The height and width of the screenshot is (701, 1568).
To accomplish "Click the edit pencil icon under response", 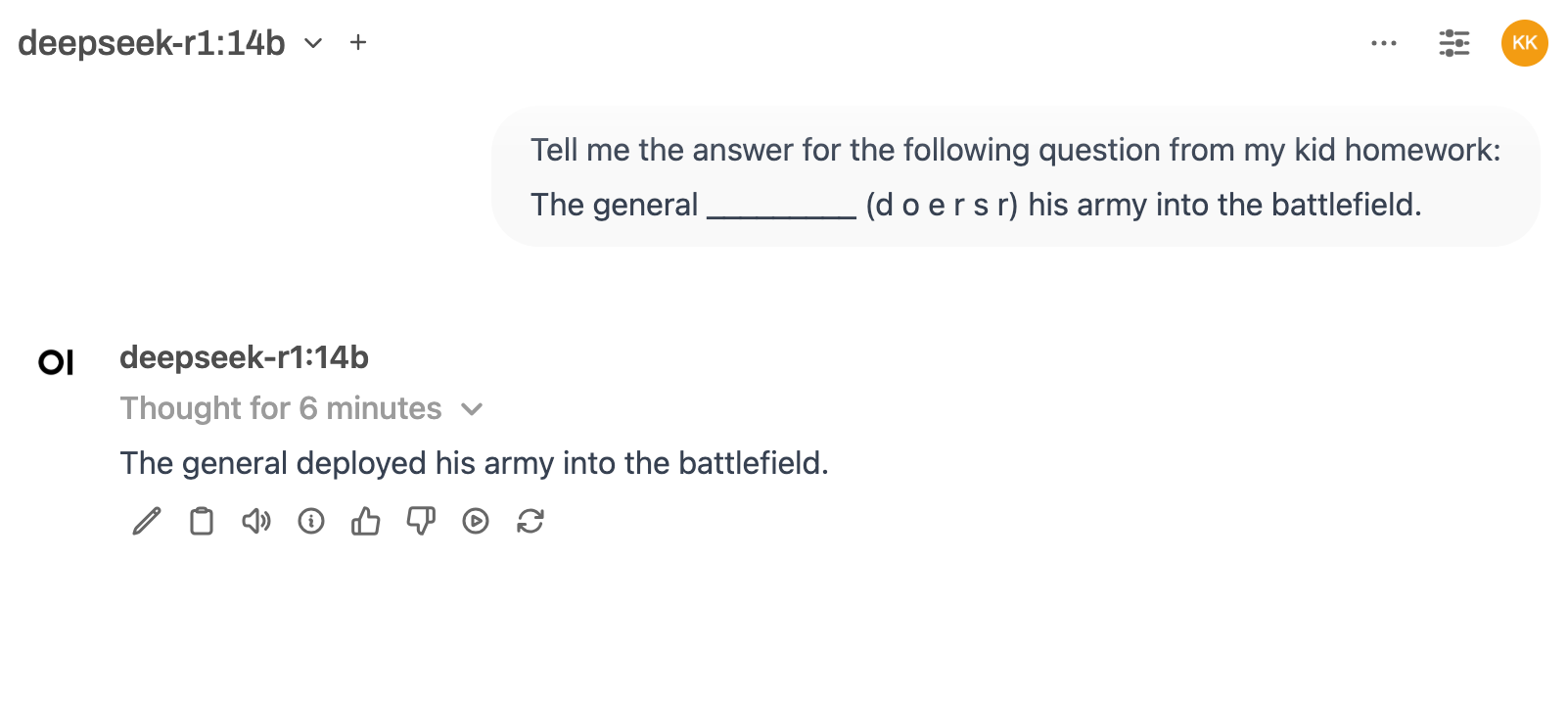I will pos(147,522).
